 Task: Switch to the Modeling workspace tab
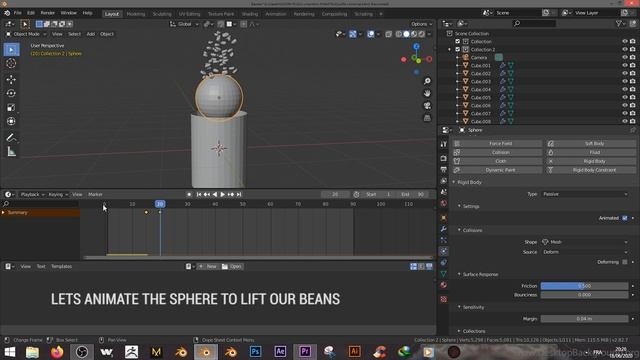pos(136,14)
